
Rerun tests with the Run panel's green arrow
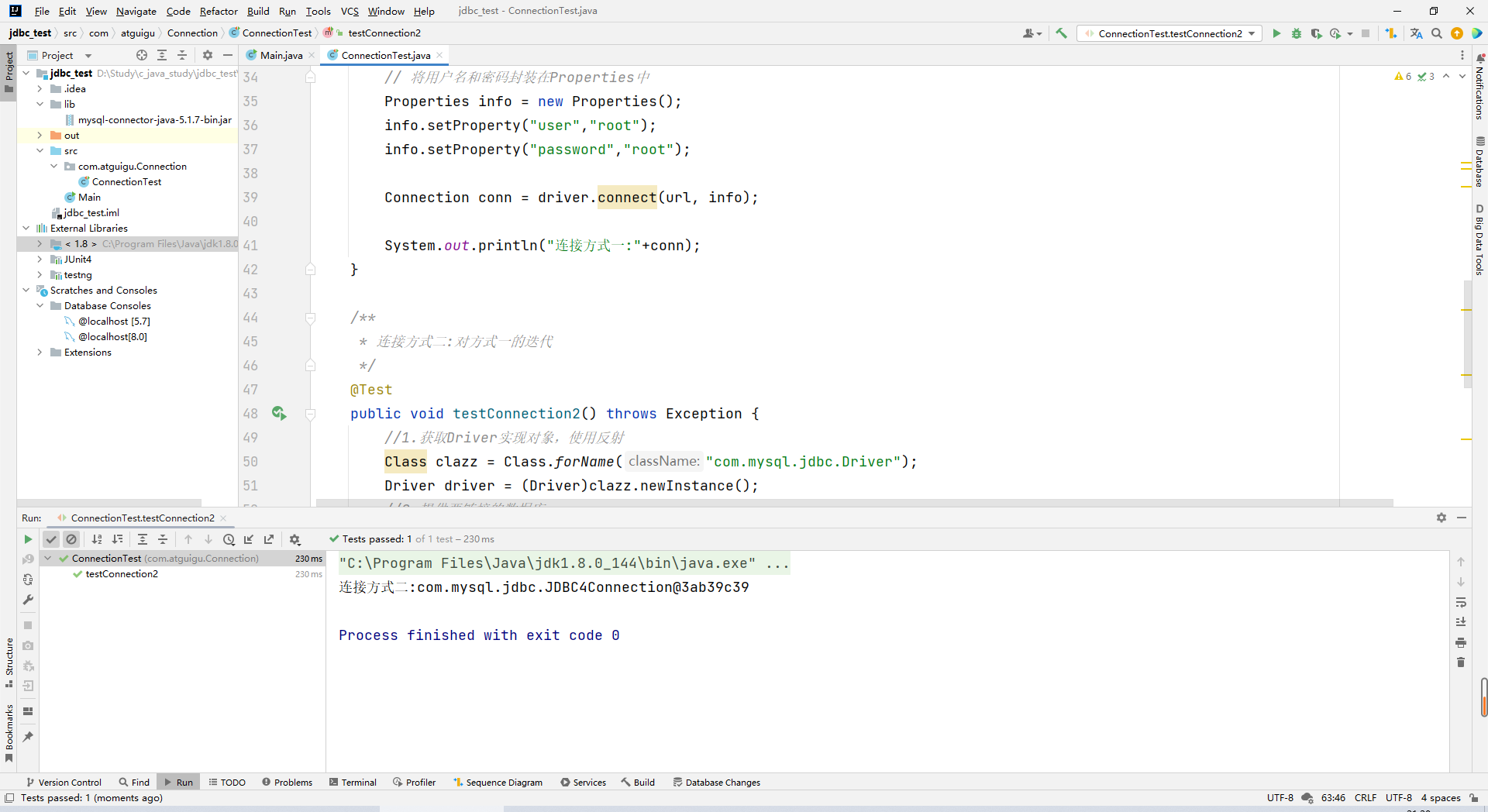28,539
